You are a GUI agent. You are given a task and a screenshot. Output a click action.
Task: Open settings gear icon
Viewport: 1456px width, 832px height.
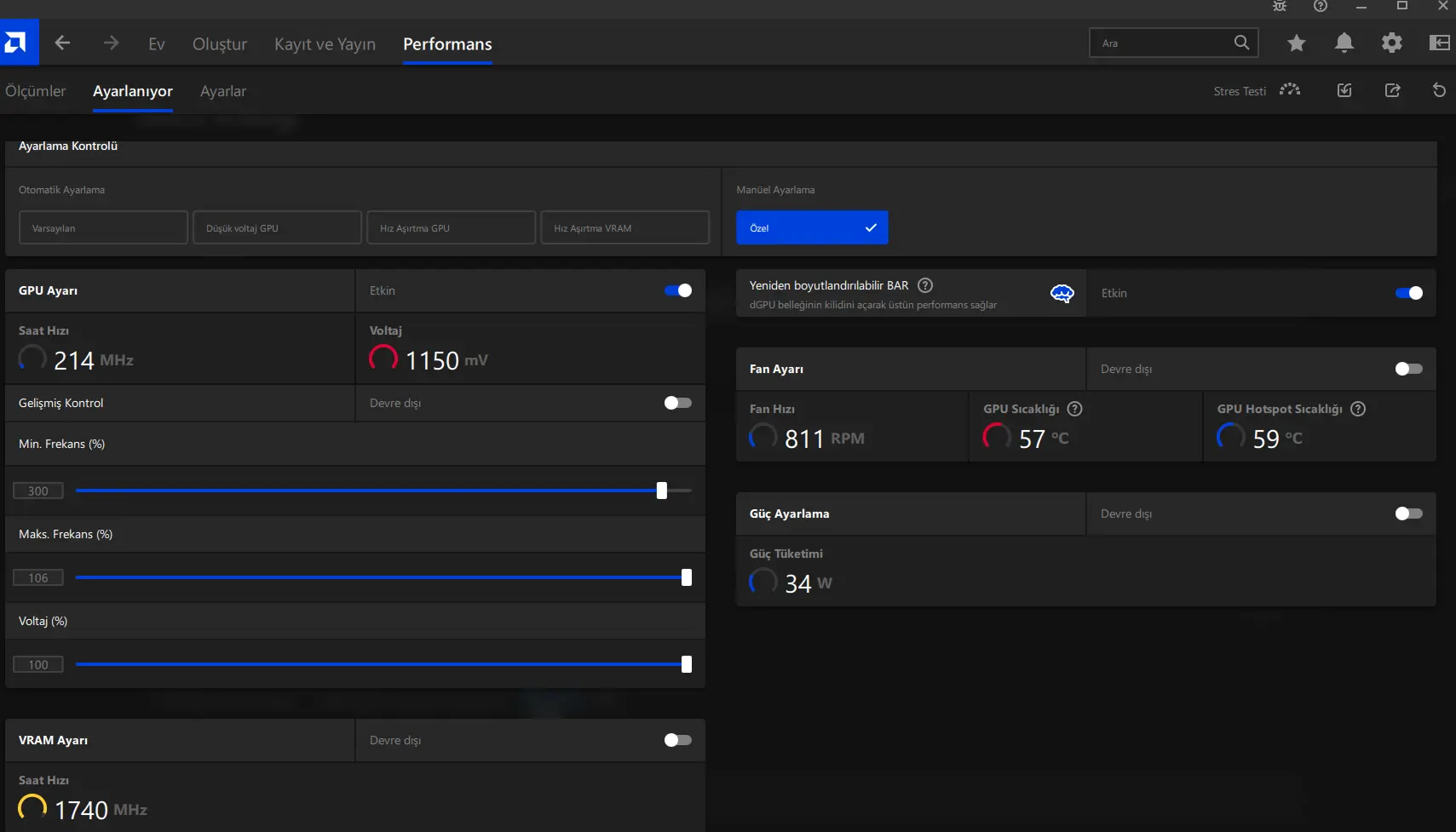pos(1391,43)
